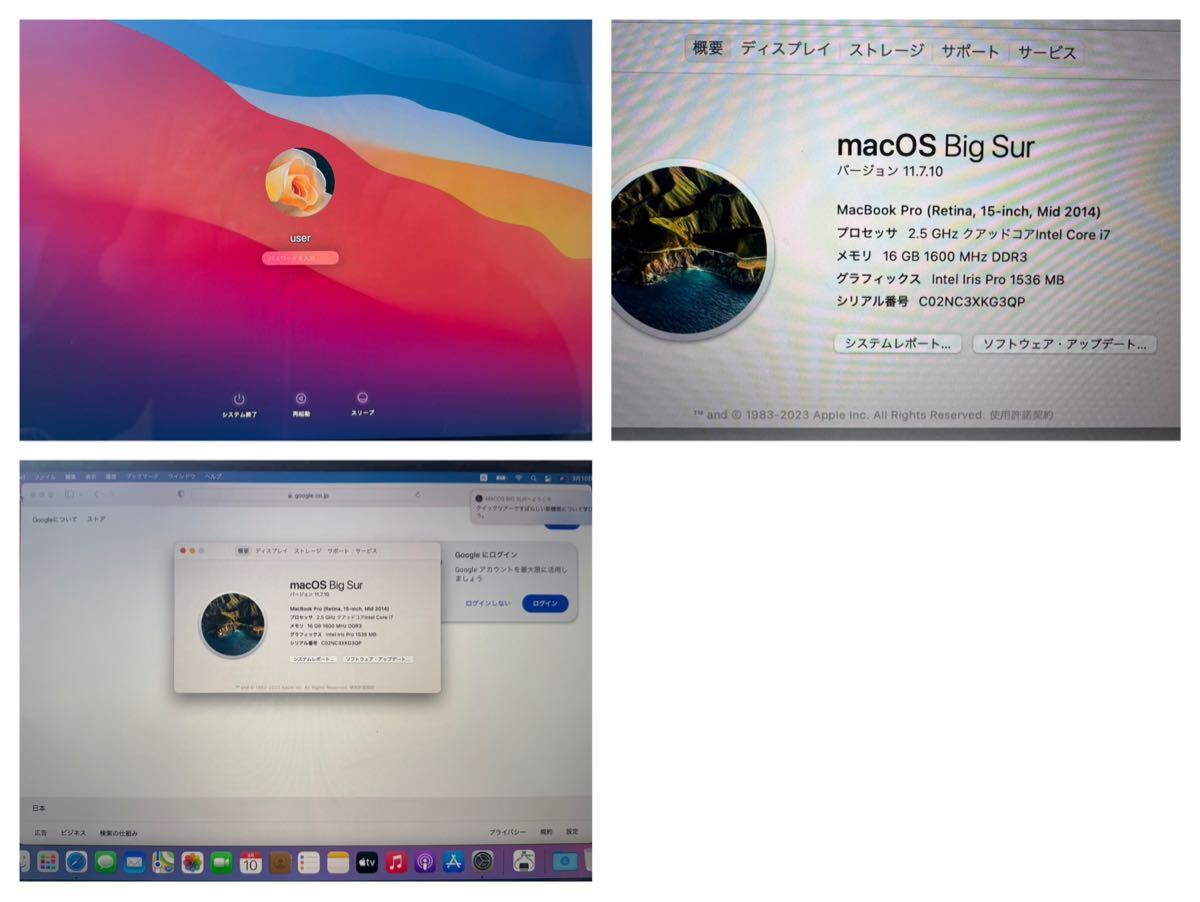Screen dimensions: 1200x902
Task: Click ソフトウェア・アップデート… in enlarged About This Mac photo
Action: click(x=1064, y=343)
